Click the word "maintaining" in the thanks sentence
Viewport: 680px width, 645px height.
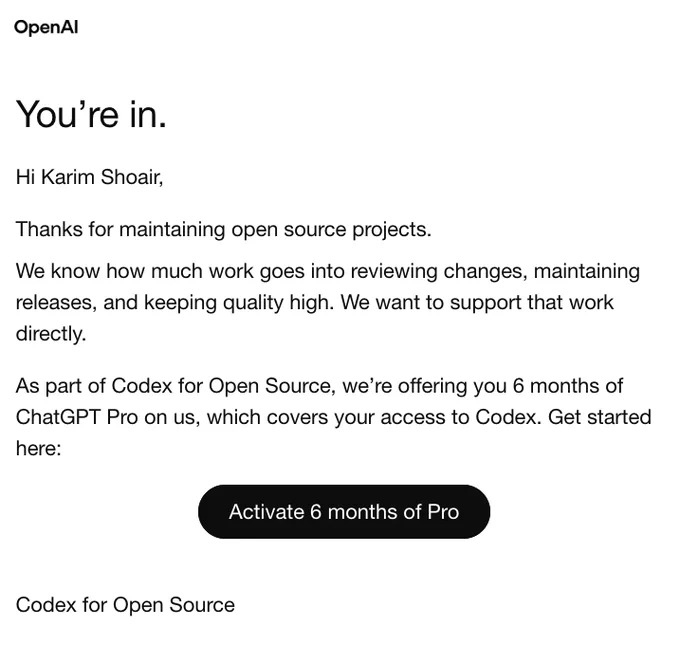click(172, 229)
